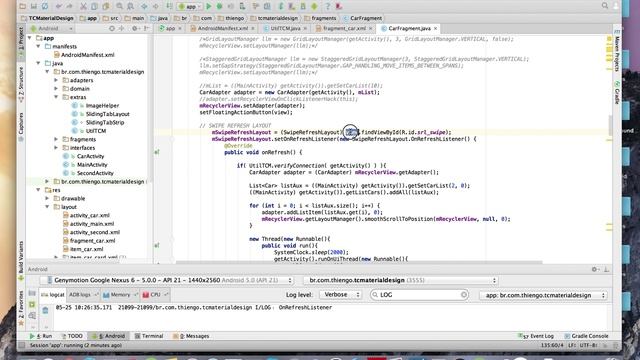
Task: Click the Cut scissors icon
Action: (x=83, y=6)
